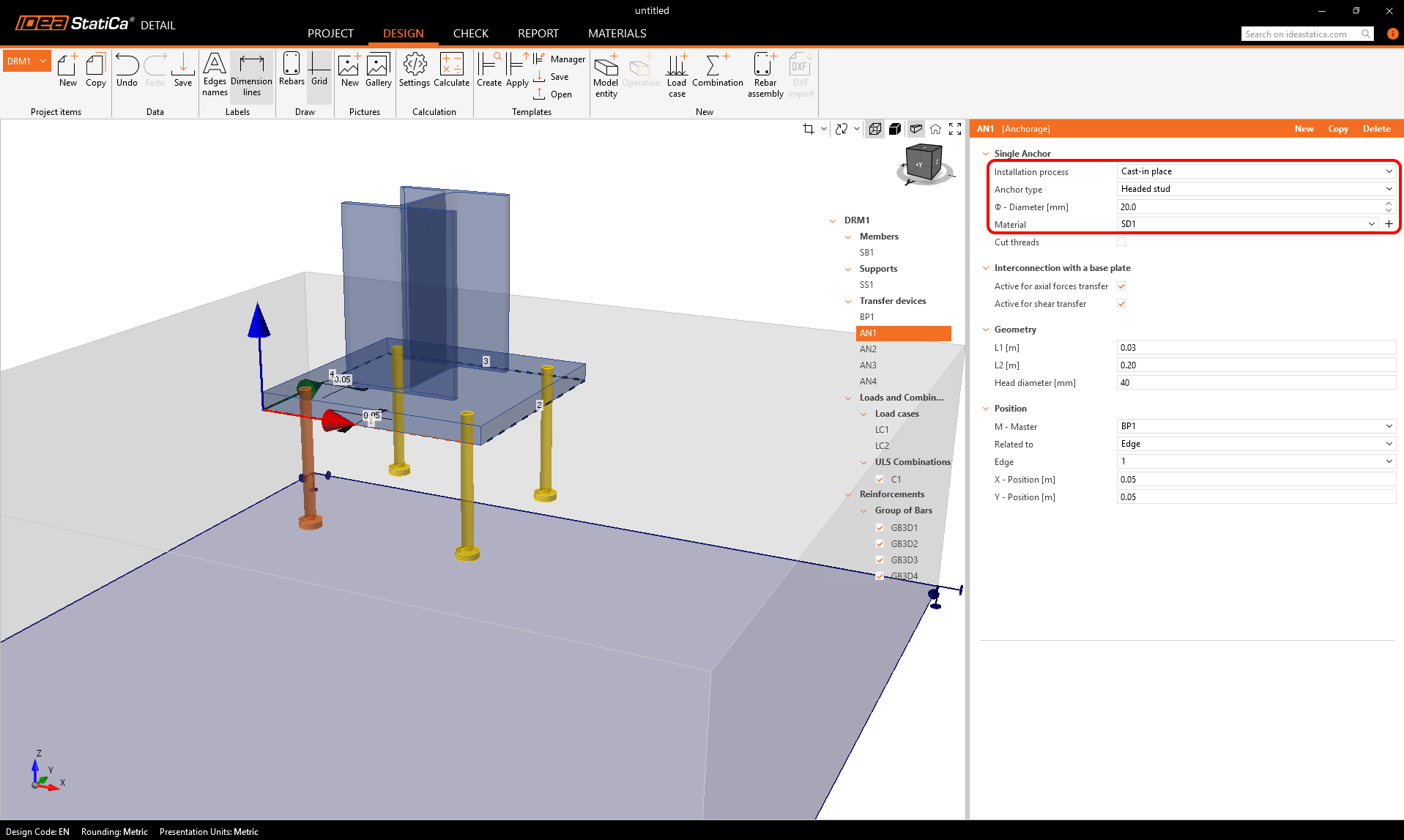Open the MATERIALS tab

click(617, 34)
